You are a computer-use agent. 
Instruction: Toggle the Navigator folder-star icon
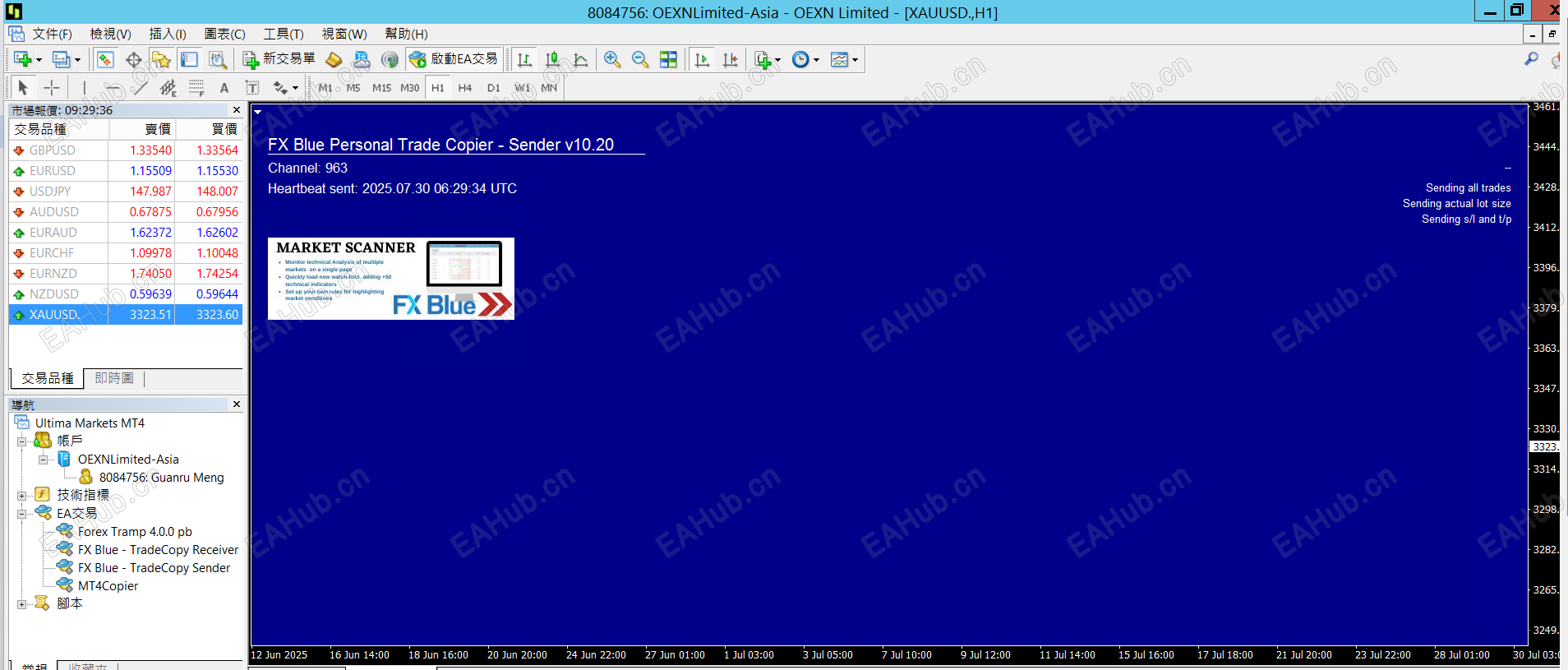click(x=161, y=59)
